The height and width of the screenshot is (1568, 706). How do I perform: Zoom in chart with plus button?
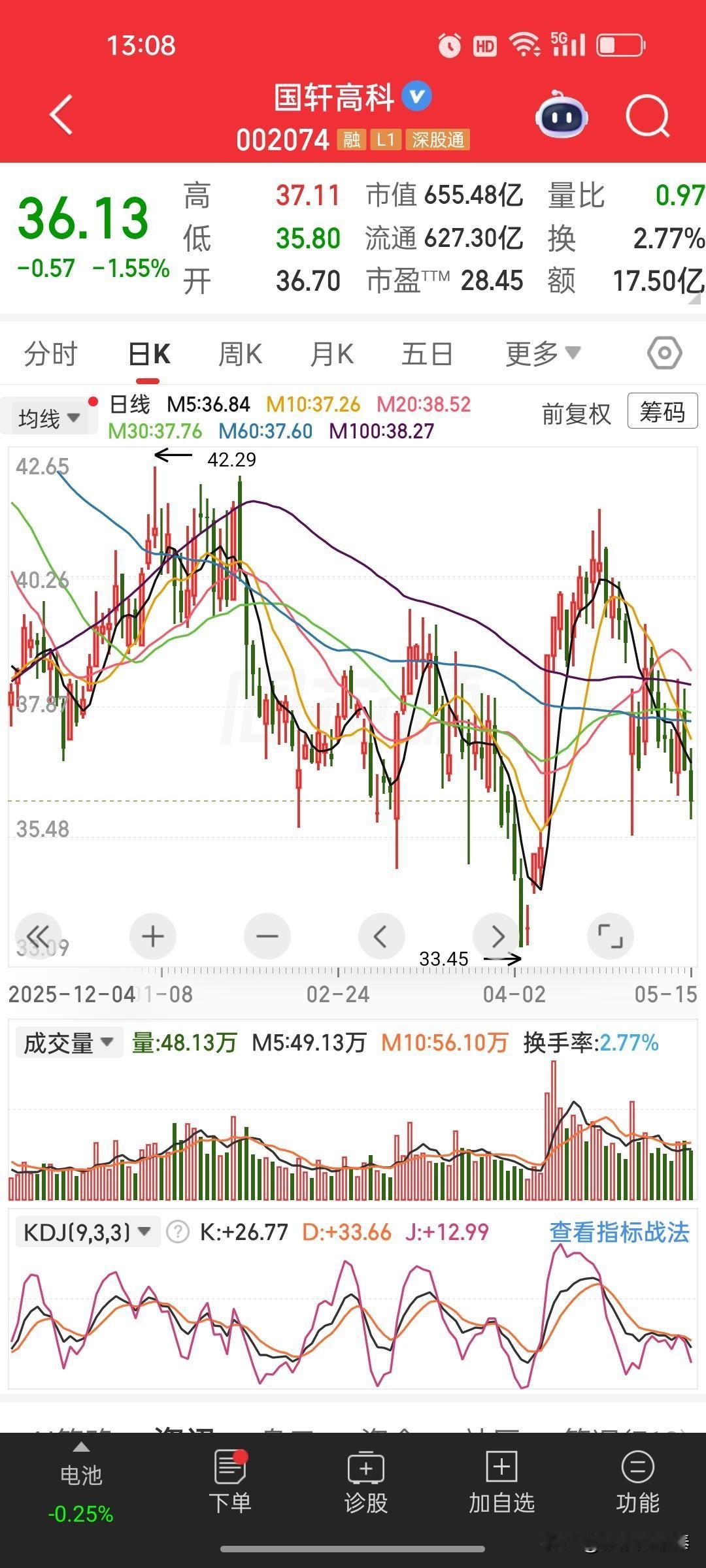pyautogui.click(x=152, y=936)
